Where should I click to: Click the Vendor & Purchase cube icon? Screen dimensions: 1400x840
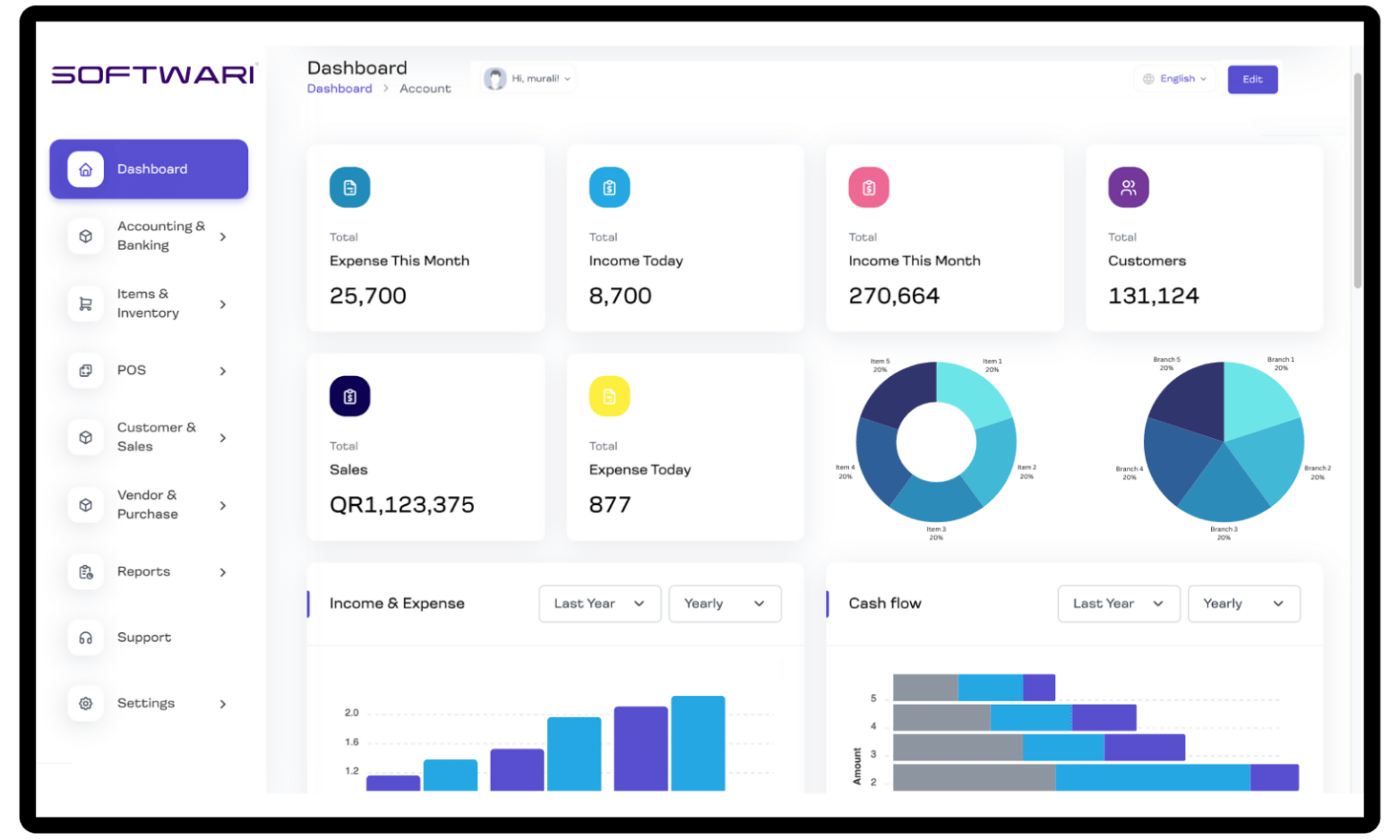coord(86,505)
